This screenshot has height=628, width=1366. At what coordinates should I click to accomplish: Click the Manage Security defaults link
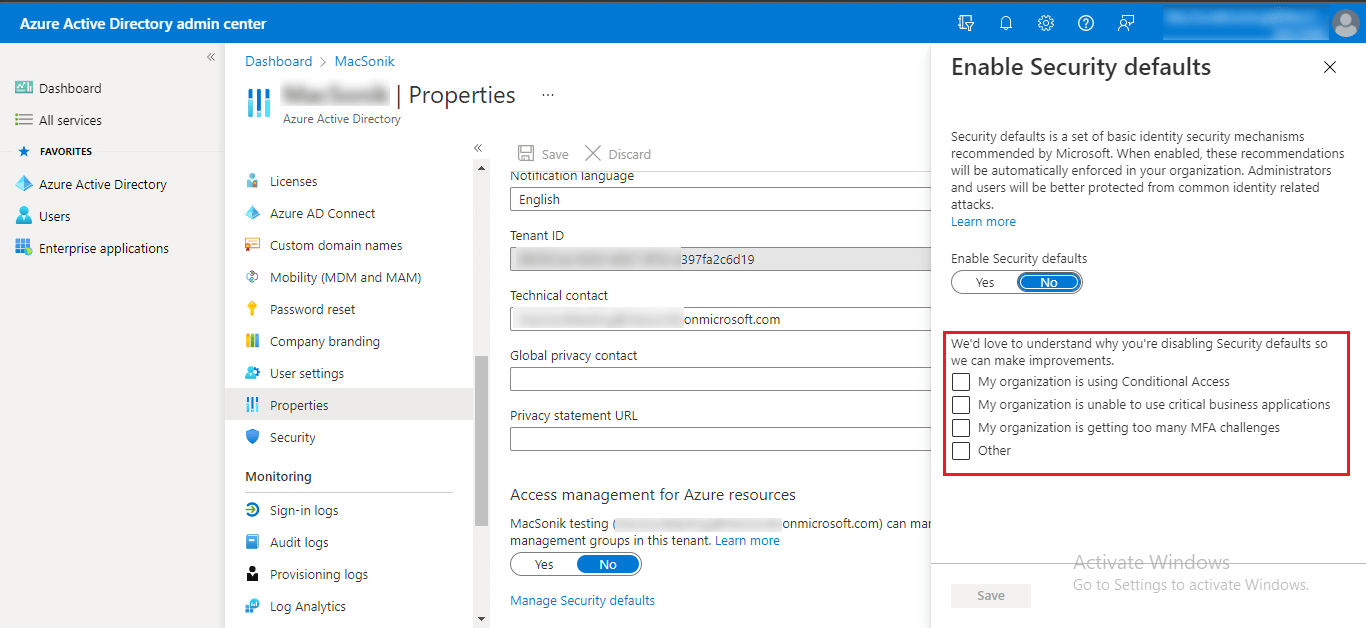(582, 600)
